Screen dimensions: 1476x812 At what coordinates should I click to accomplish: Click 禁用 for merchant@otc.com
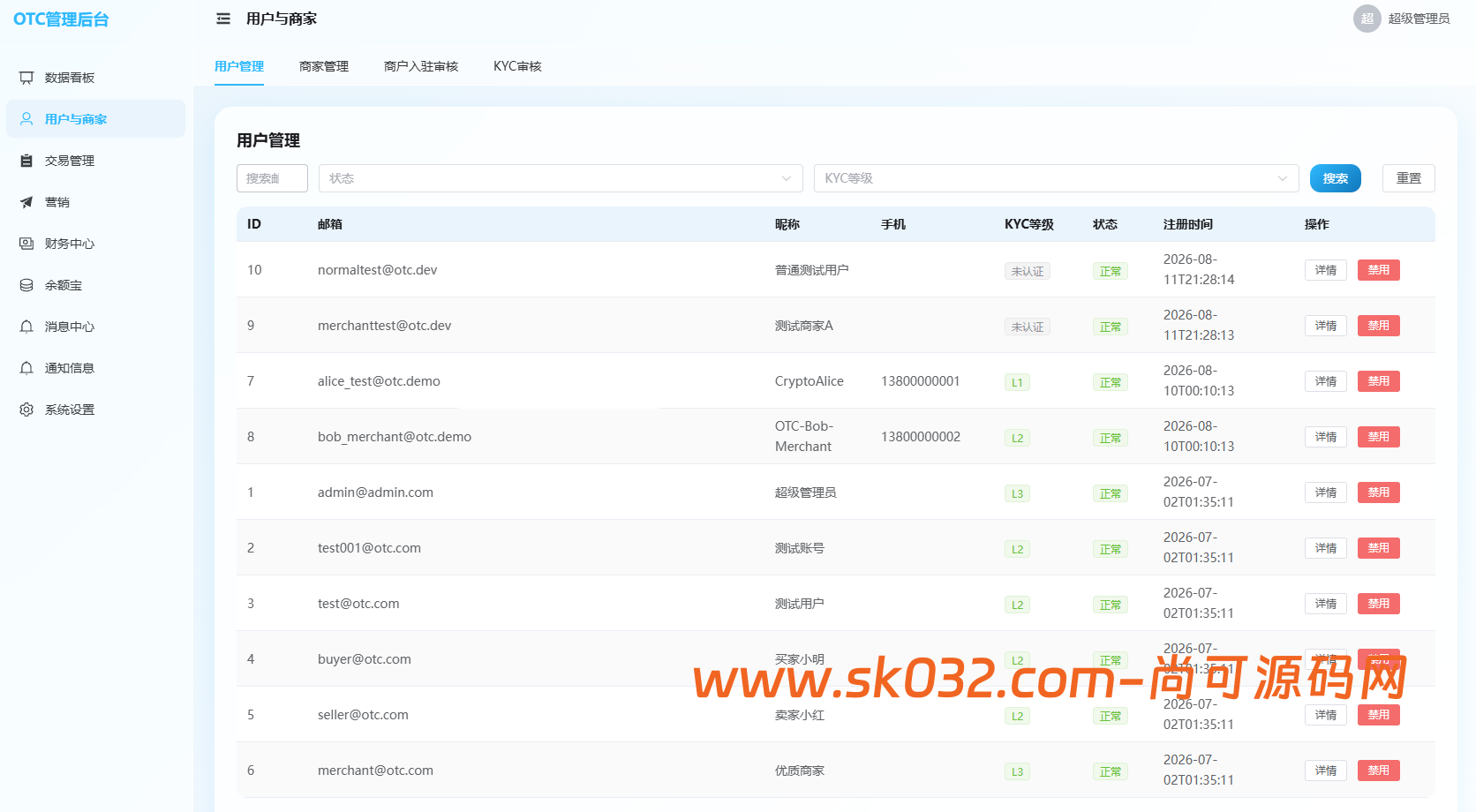coord(1379,771)
